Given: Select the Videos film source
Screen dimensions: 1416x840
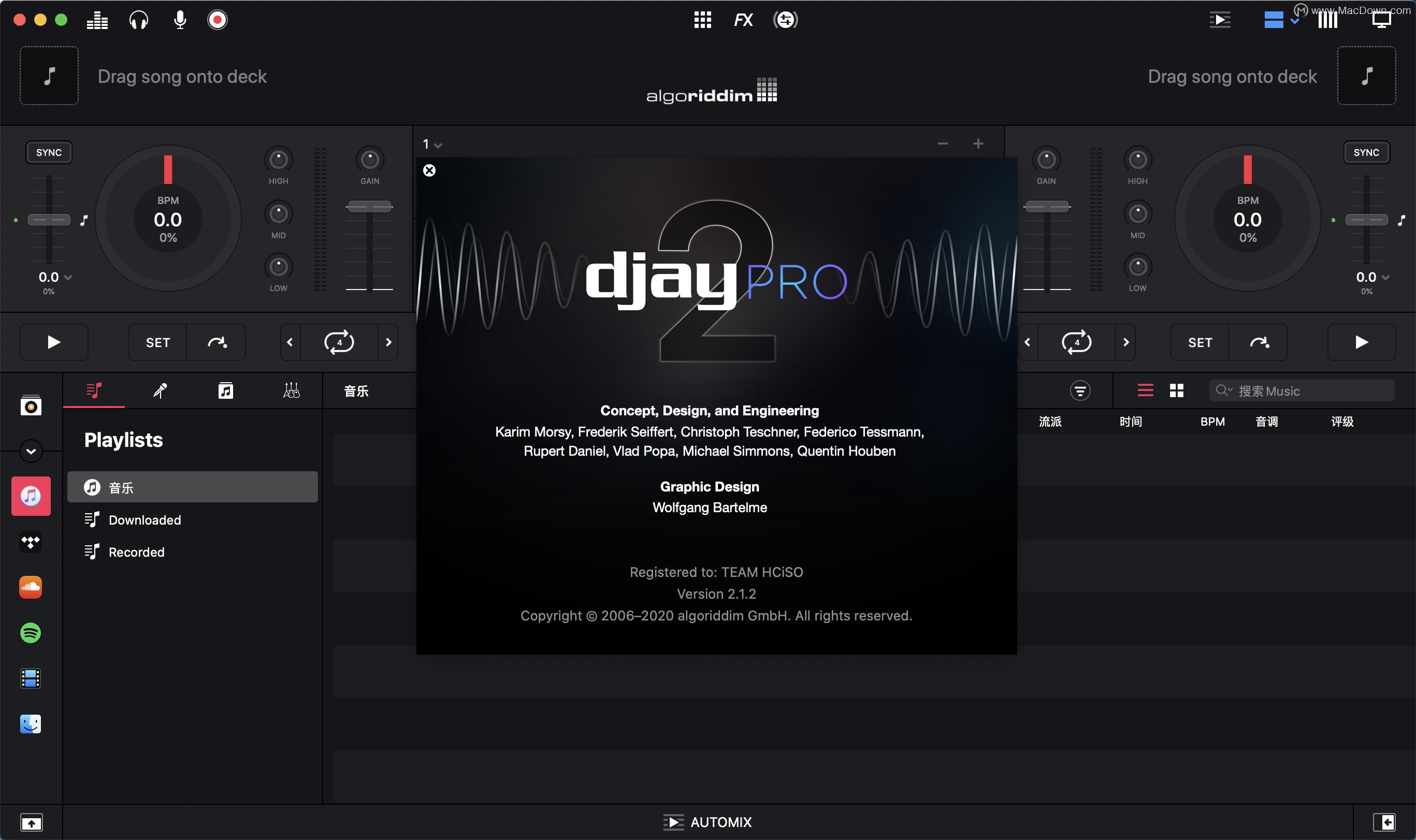Looking at the screenshot, I should (31, 678).
